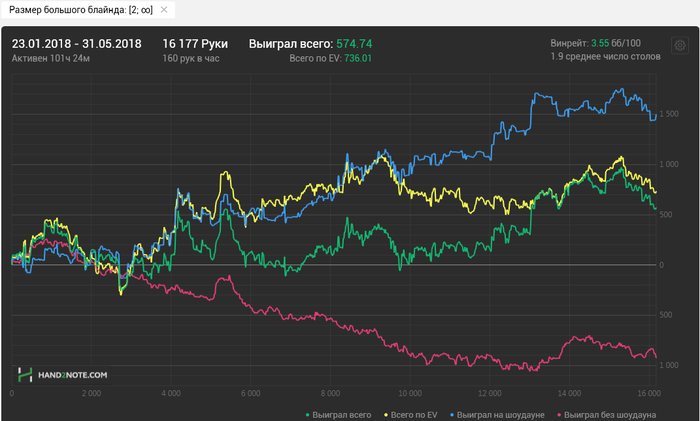Click the 16 177 Руки hands count
The image size is (700, 421).
tap(195, 44)
